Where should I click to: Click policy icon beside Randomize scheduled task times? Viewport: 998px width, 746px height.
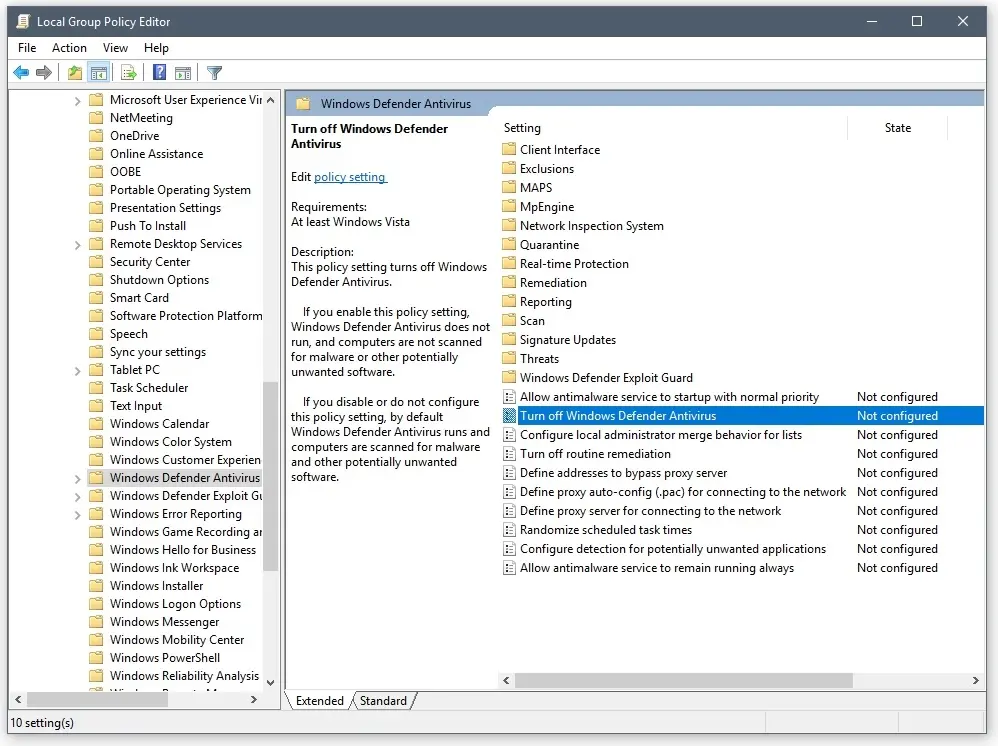point(509,530)
